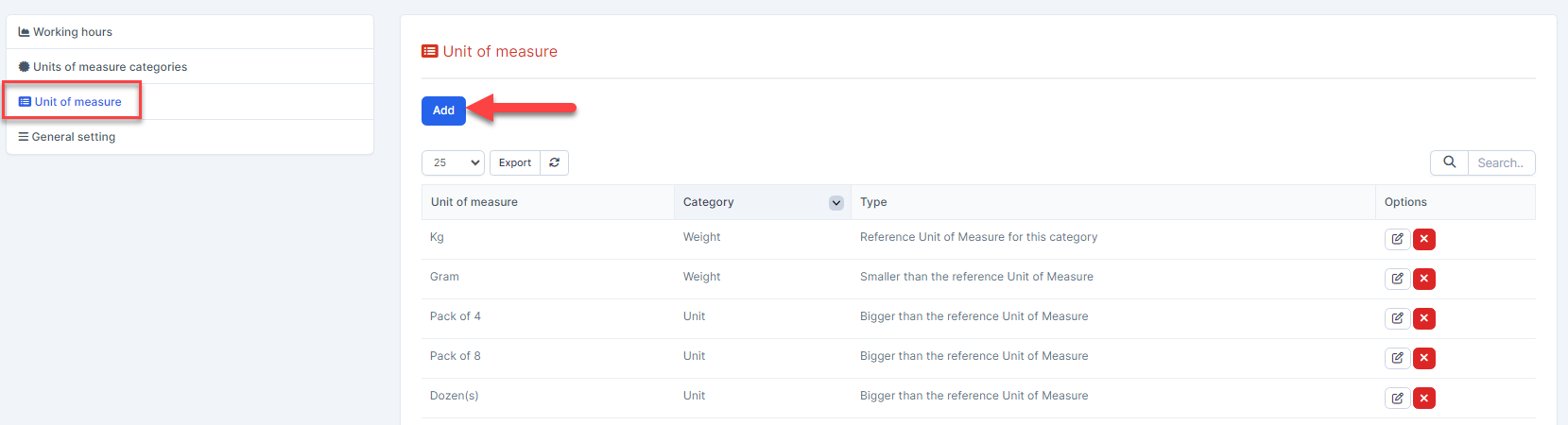1568x425 pixels.
Task: Open the General setting menu item
Action: pyautogui.click(x=74, y=137)
